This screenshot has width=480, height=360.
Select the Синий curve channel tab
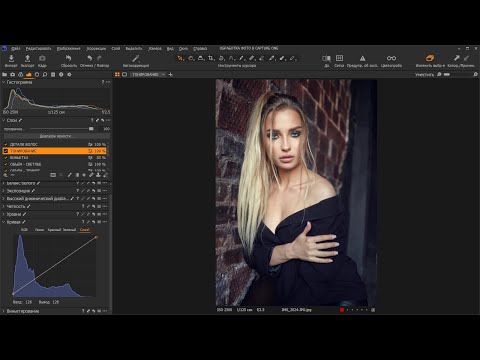85,230
